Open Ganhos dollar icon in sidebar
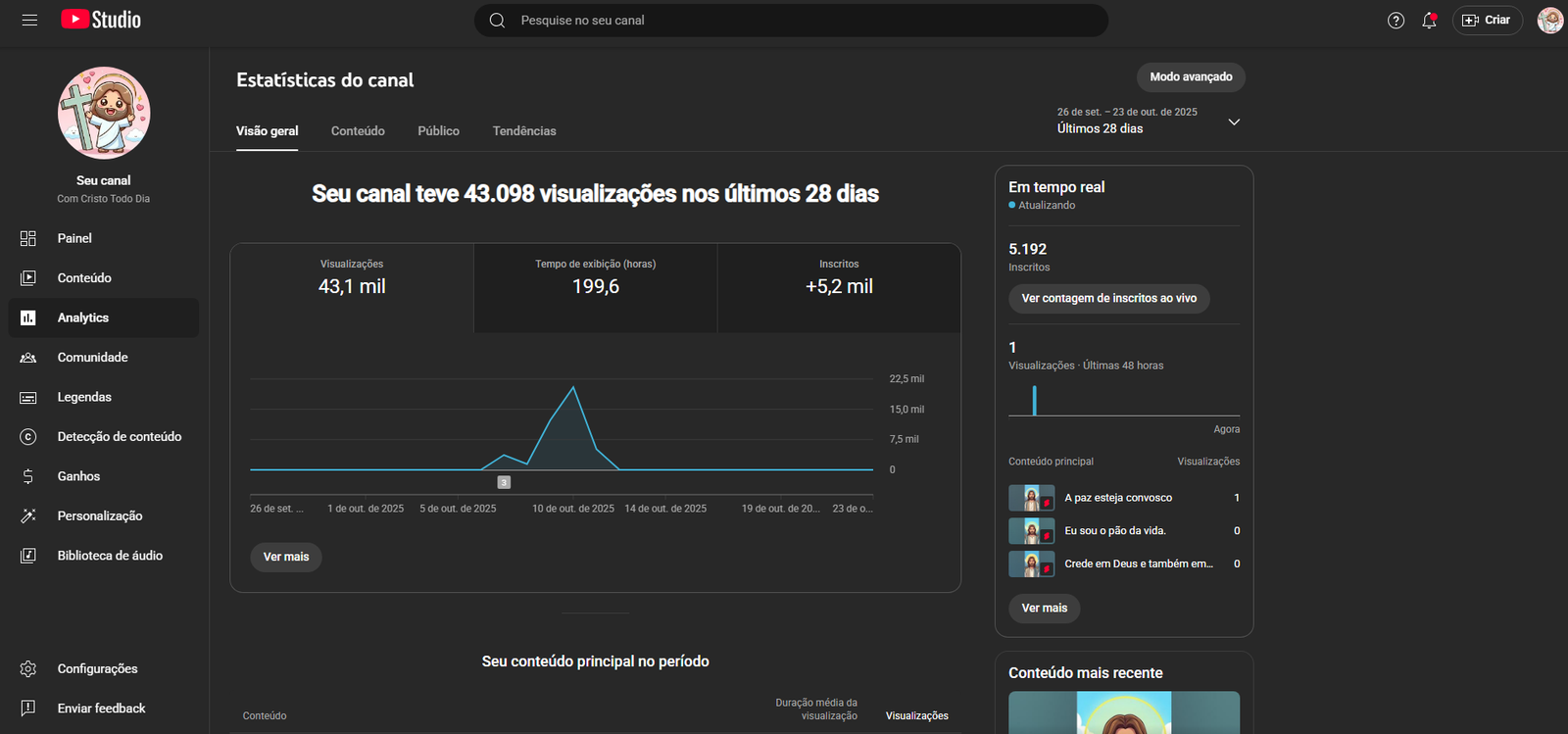 click(28, 476)
